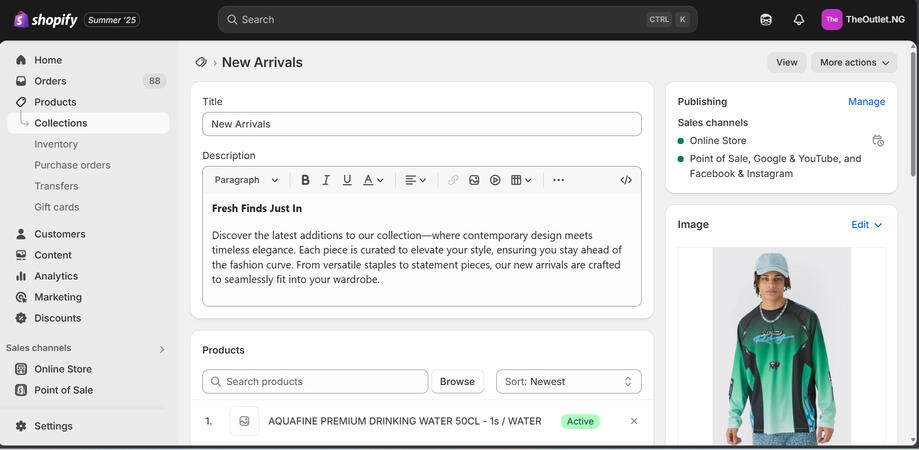
Task: Open Analytics in sidebar
Action: (x=56, y=277)
